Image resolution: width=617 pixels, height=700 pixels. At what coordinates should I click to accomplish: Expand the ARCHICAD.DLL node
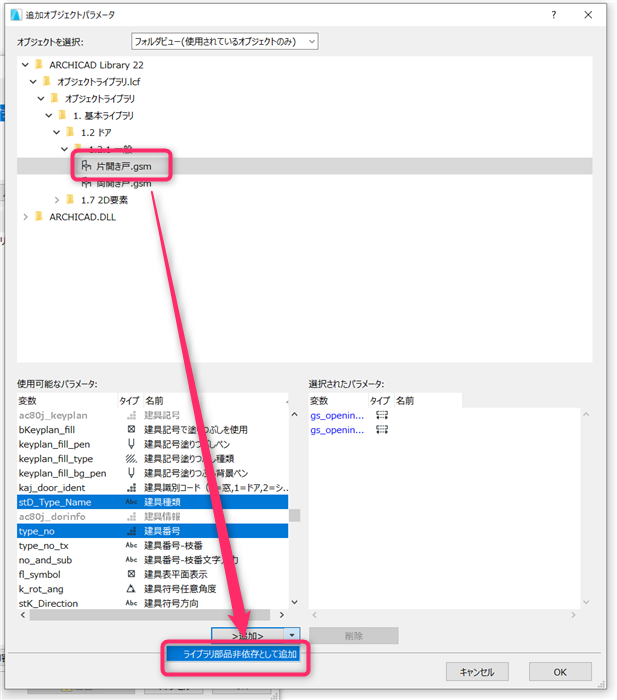coord(25,217)
